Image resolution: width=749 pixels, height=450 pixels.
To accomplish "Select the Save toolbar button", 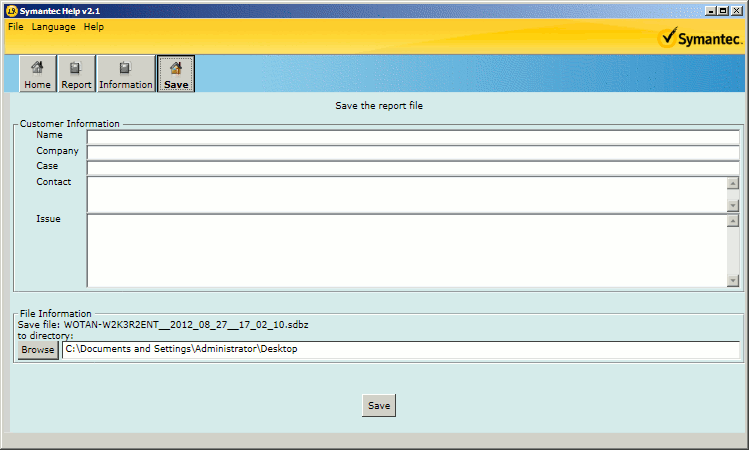I will click(176, 74).
